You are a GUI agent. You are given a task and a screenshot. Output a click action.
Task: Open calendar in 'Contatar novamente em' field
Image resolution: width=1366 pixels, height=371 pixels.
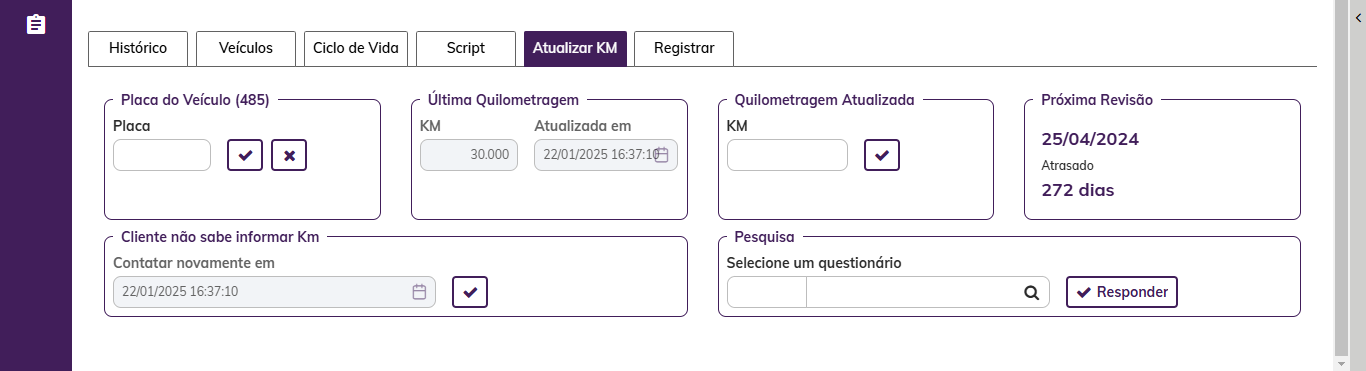pos(420,292)
